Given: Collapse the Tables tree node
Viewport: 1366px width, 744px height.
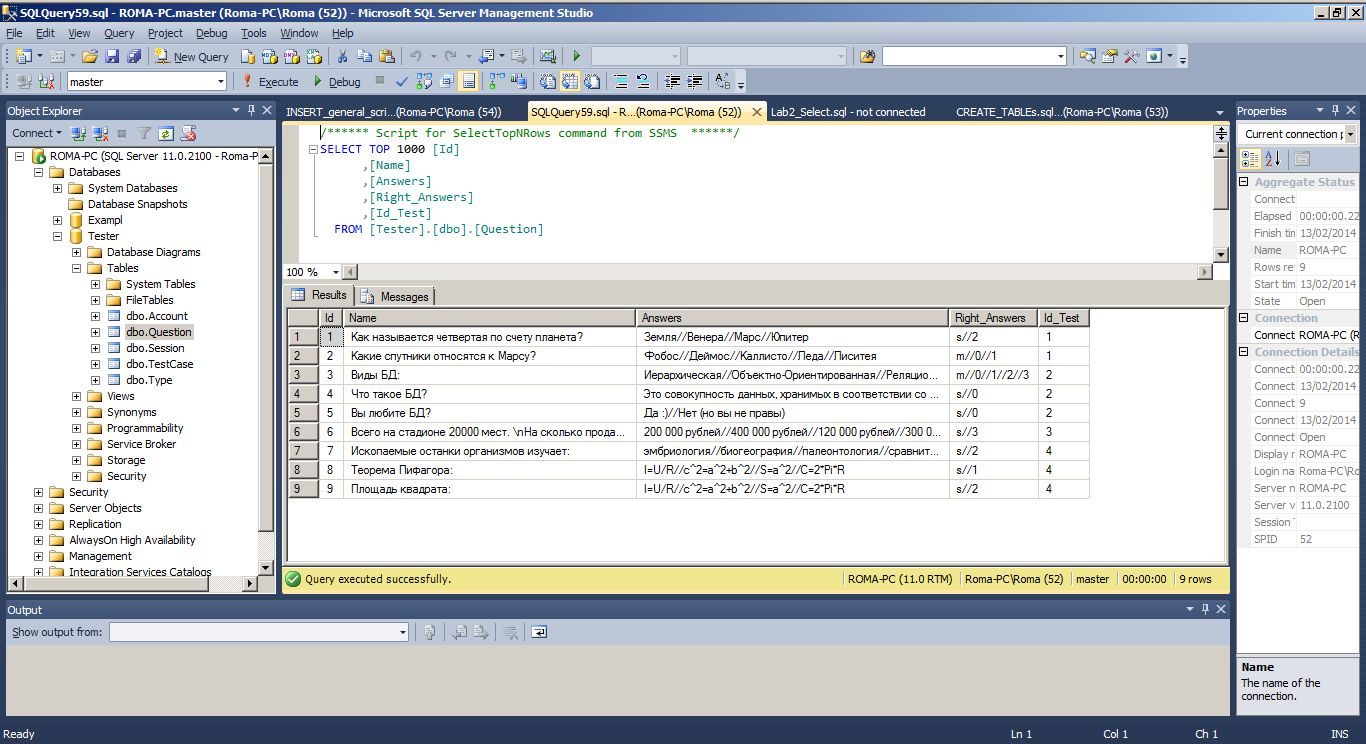Looking at the screenshot, I should [76, 268].
